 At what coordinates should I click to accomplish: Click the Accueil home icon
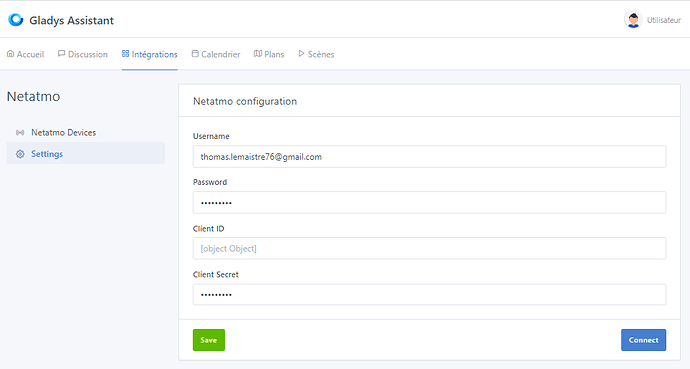11,54
